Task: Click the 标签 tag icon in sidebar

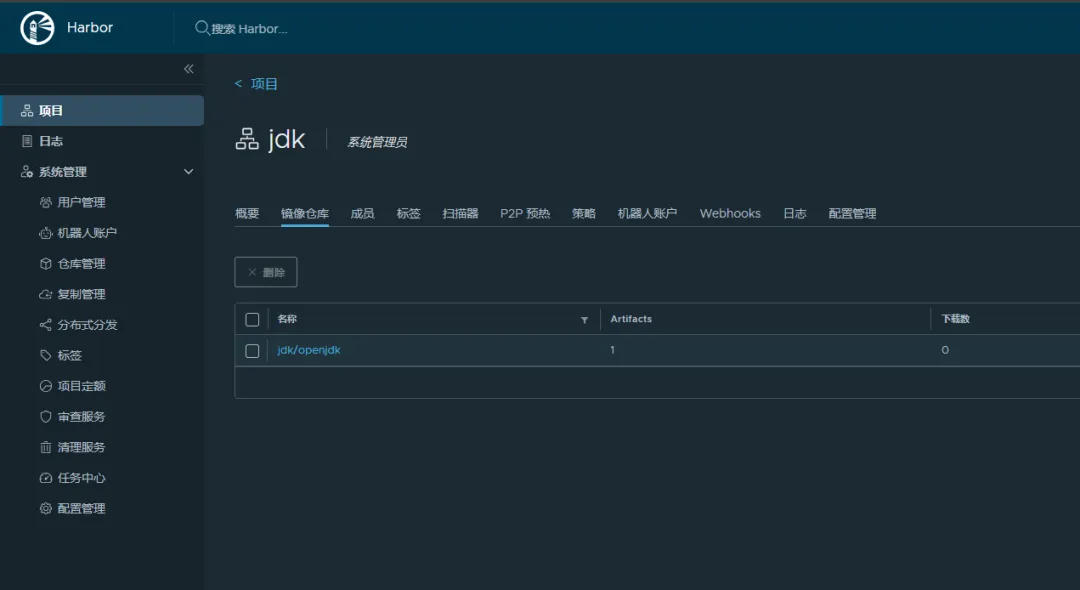Action: [x=45, y=355]
